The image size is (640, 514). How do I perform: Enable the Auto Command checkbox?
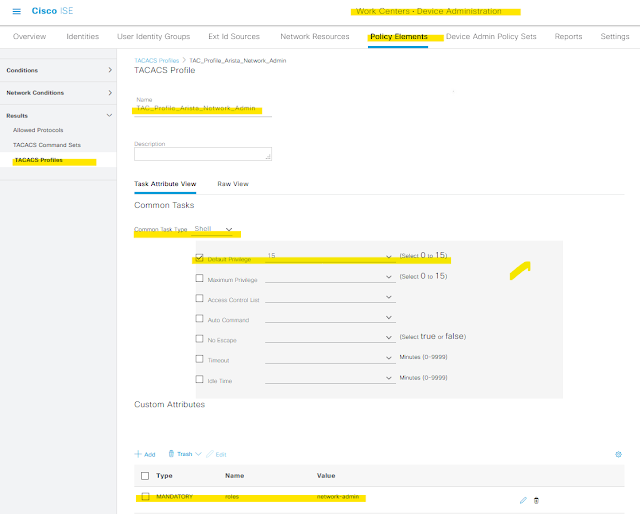199,318
